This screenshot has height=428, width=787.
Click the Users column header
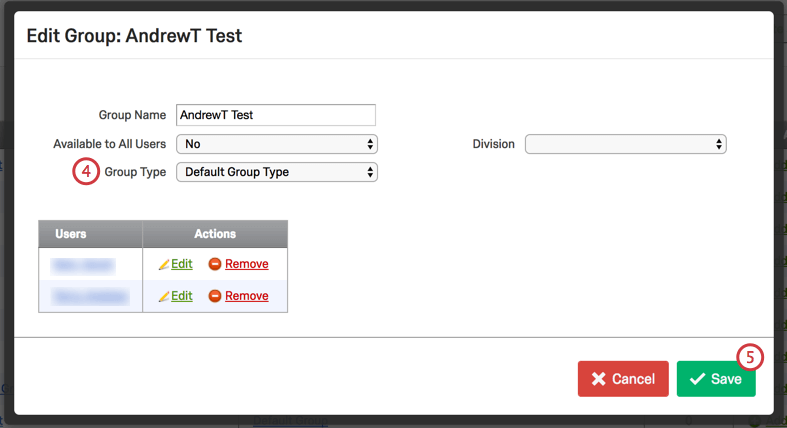[x=71, y=234]
